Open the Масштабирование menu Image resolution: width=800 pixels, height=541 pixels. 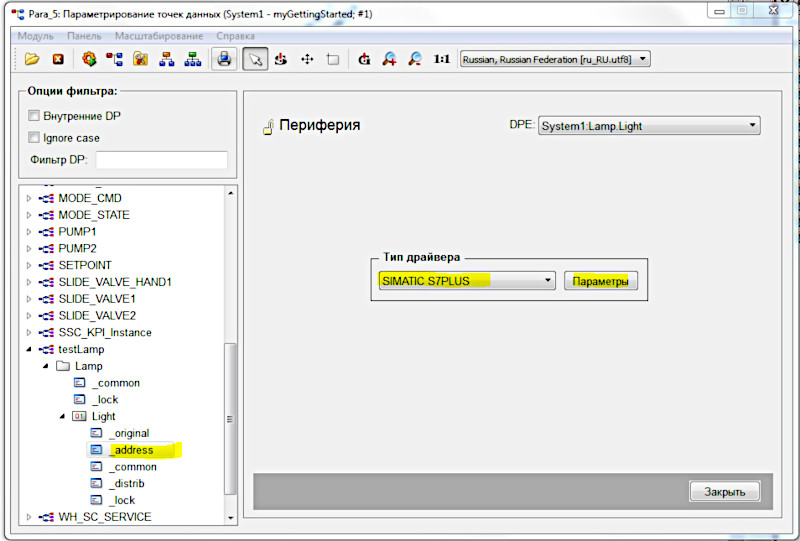(159, 36)
